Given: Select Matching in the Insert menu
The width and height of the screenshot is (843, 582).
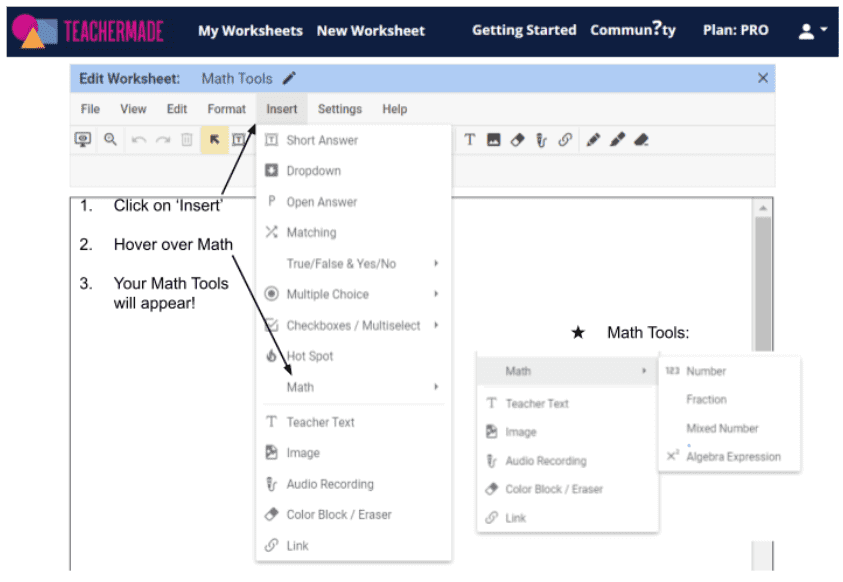Looking at the screenshot, I should pos(353,233).
